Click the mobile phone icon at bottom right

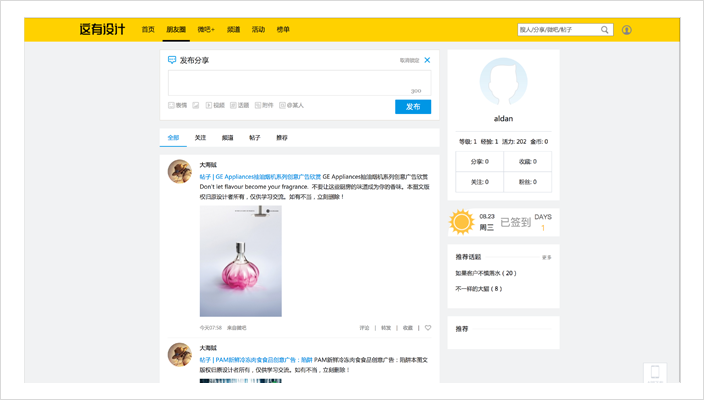(655, 373)
